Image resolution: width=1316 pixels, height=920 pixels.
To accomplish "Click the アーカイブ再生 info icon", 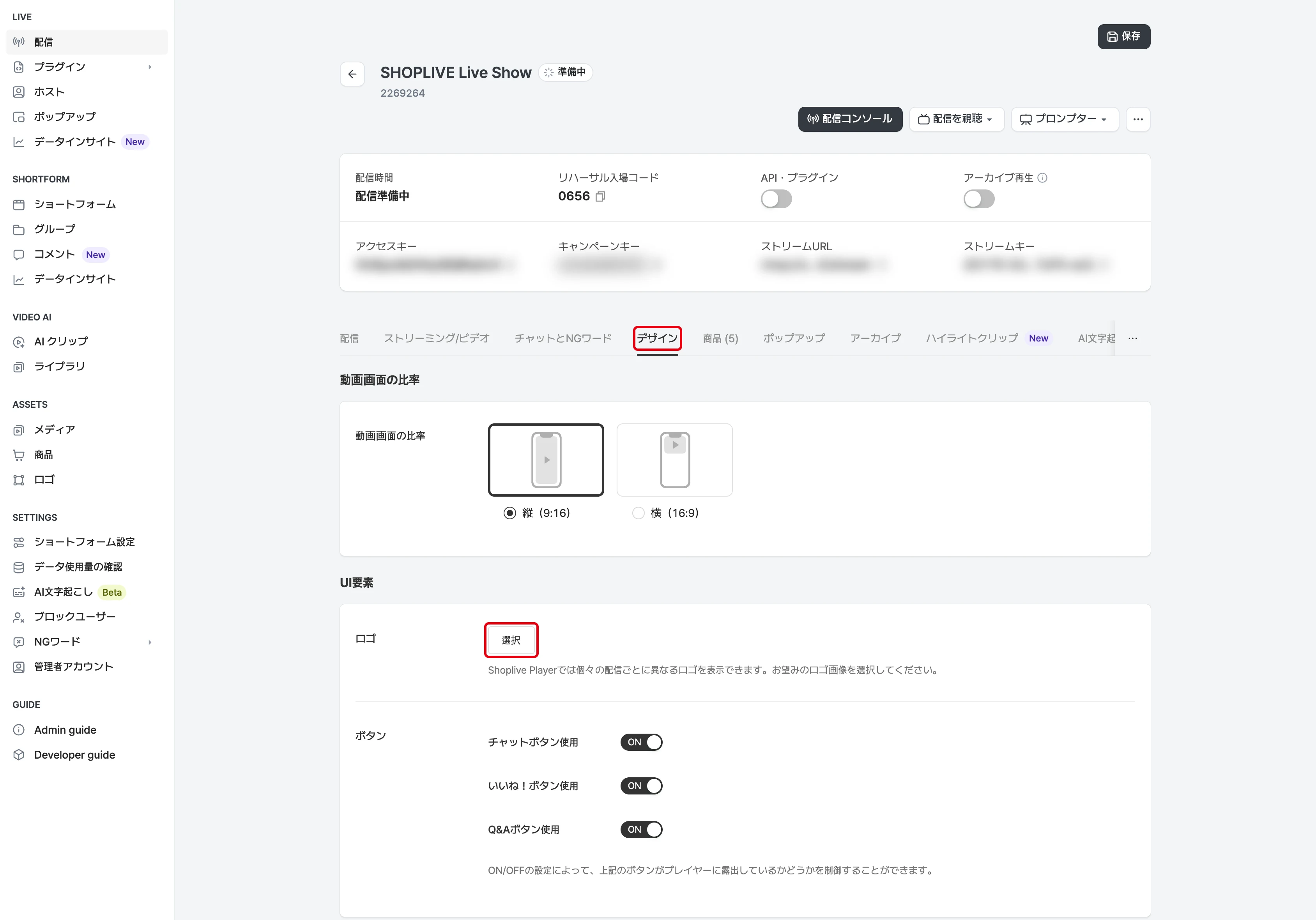I will (1043, 178).
